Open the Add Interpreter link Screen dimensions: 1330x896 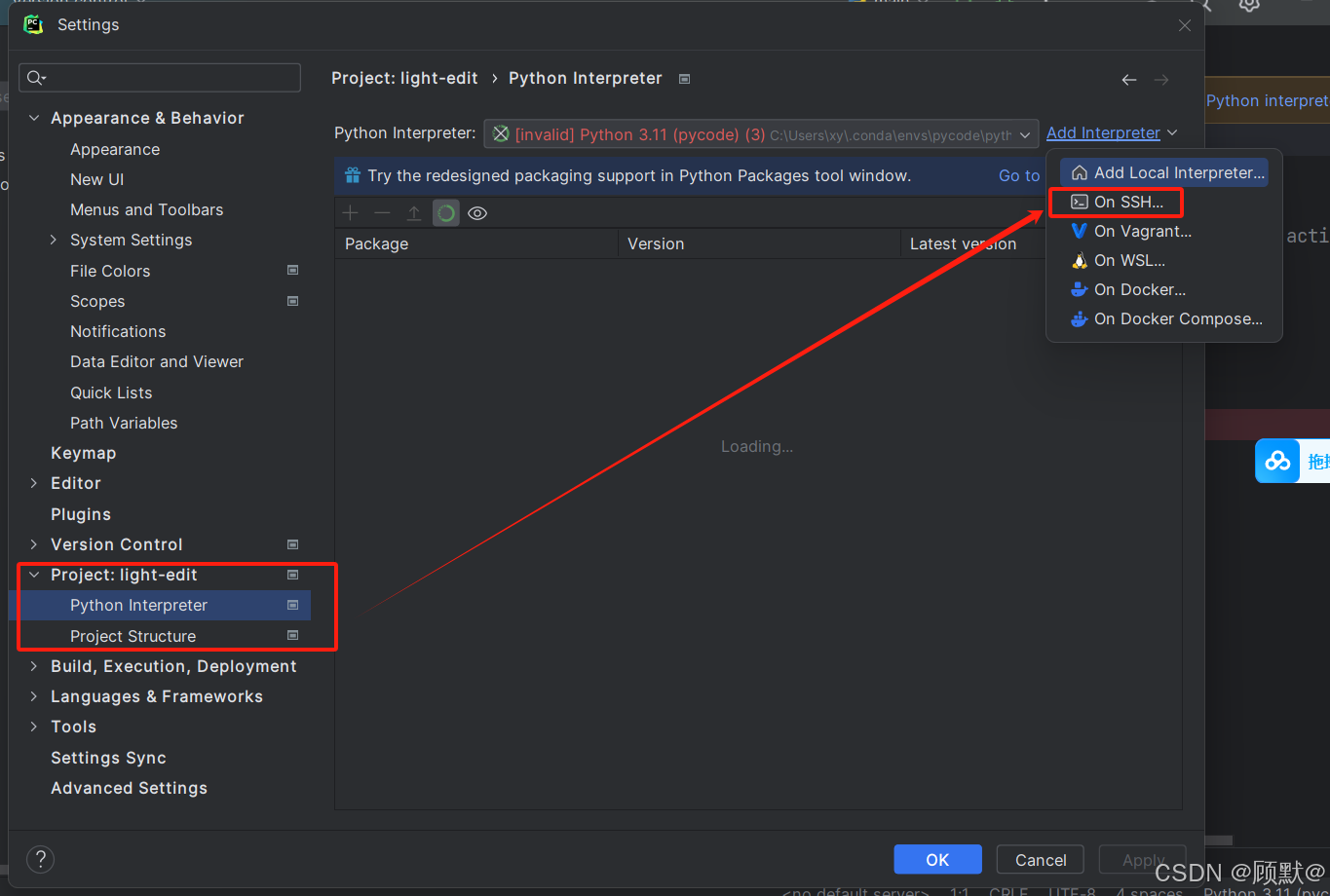(x=1103, y=132)
